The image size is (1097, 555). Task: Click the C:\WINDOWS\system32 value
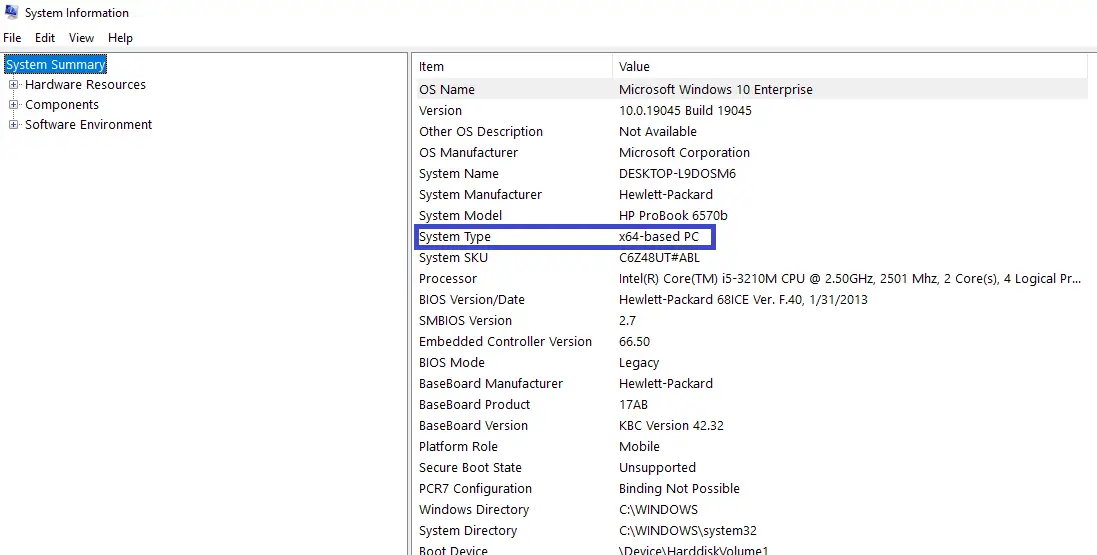click(x=688, y=531)
